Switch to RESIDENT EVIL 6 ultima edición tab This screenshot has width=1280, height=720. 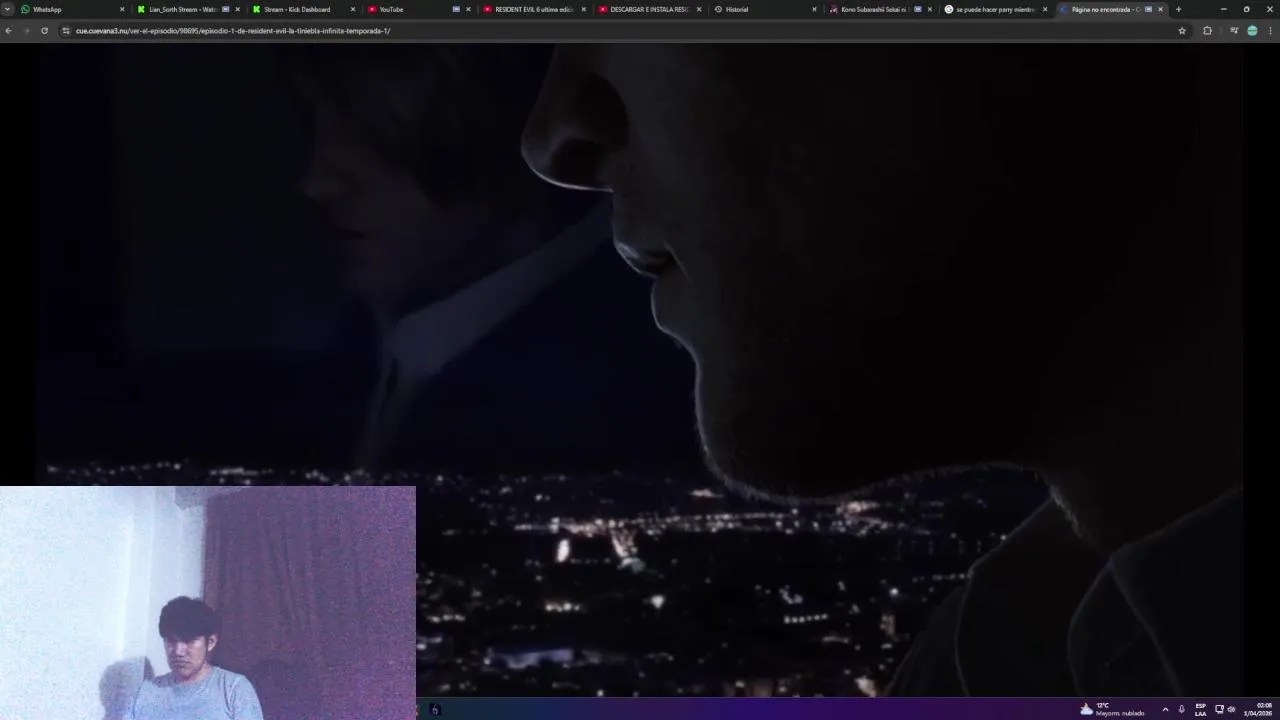pyautogui.click(x=534, y=9)
